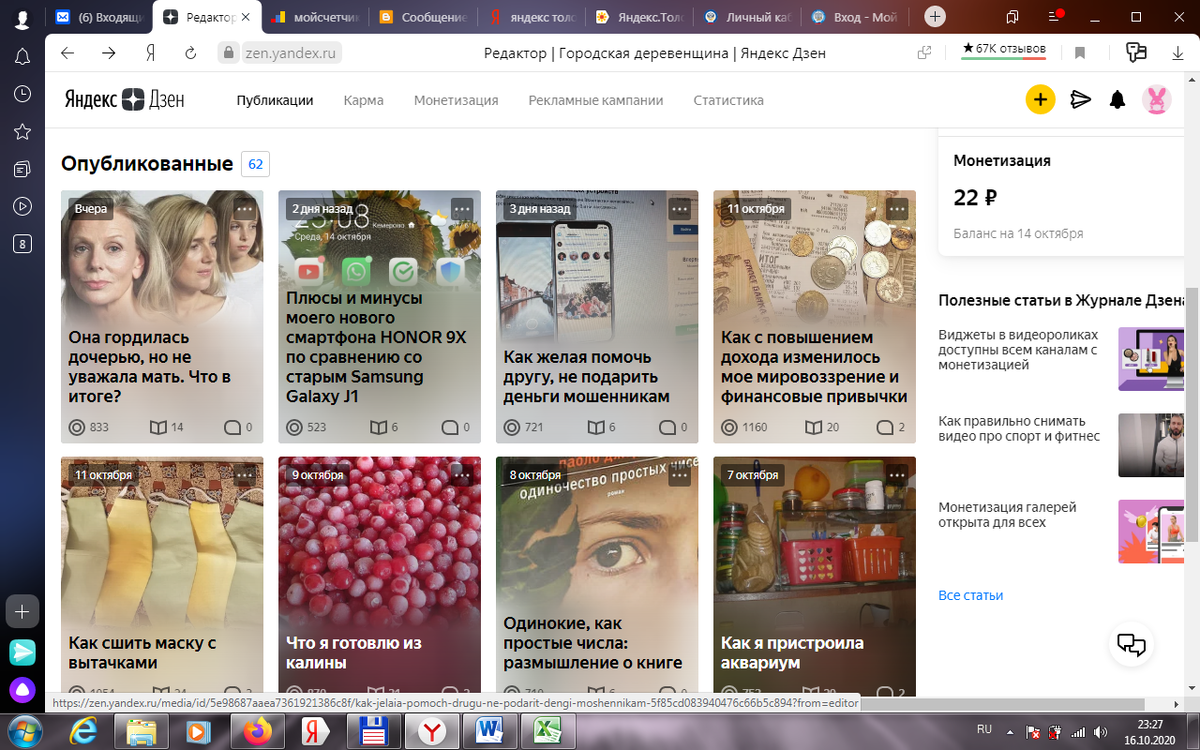
Task: Click the views count 1160 on coins card
Action: (743, 427)
